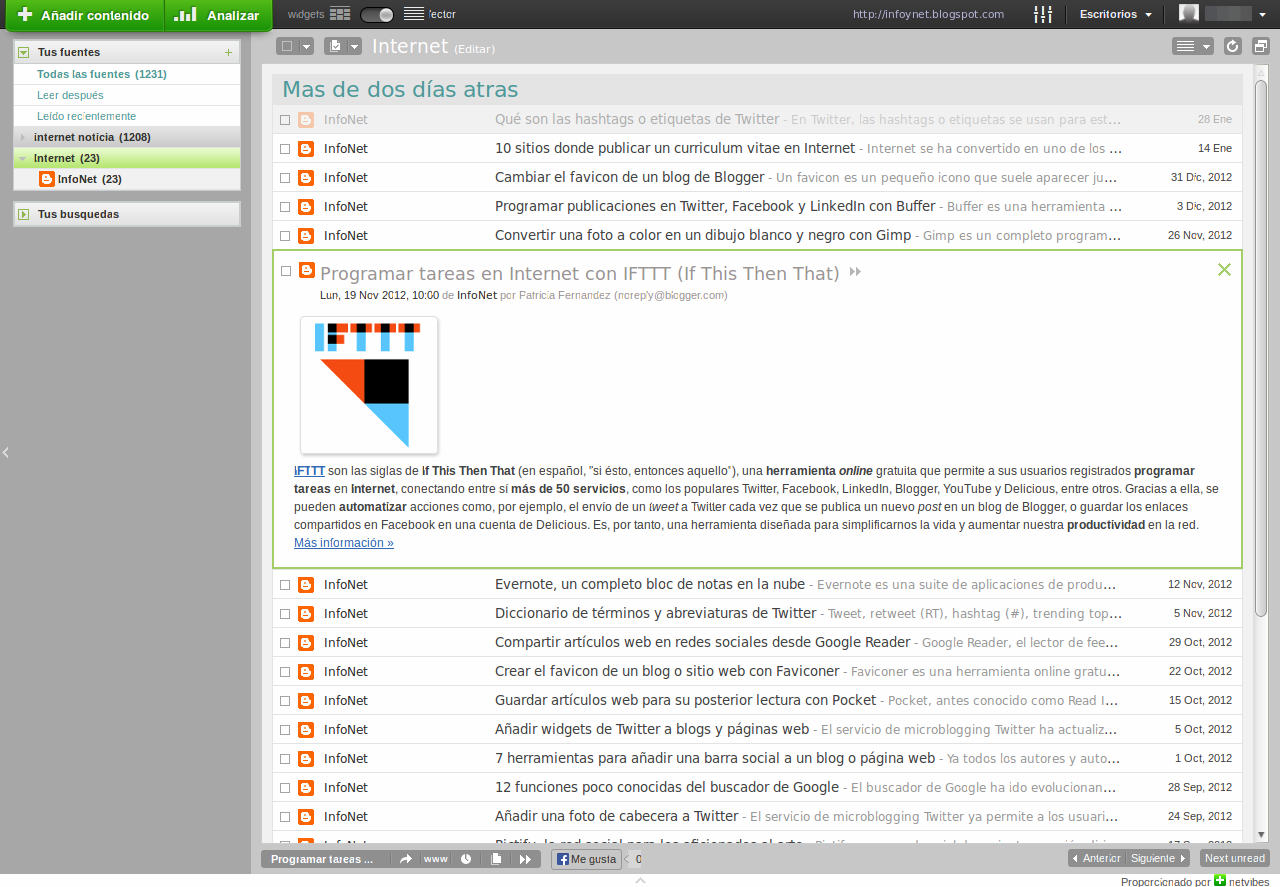Click the skip arrows next to IFTTT title

tap(855, 273)
